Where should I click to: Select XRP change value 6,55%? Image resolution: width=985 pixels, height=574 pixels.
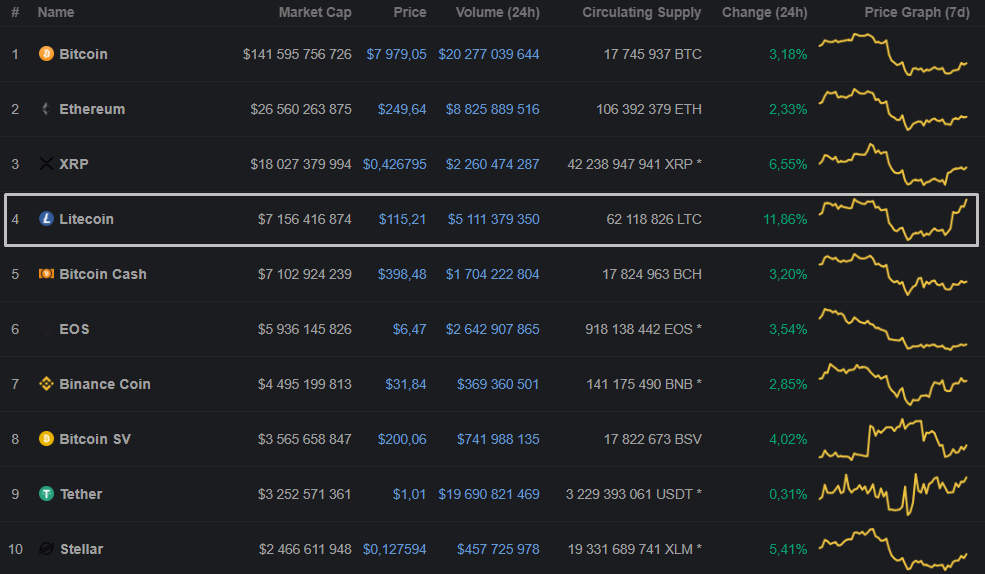(x=788, y=164)
